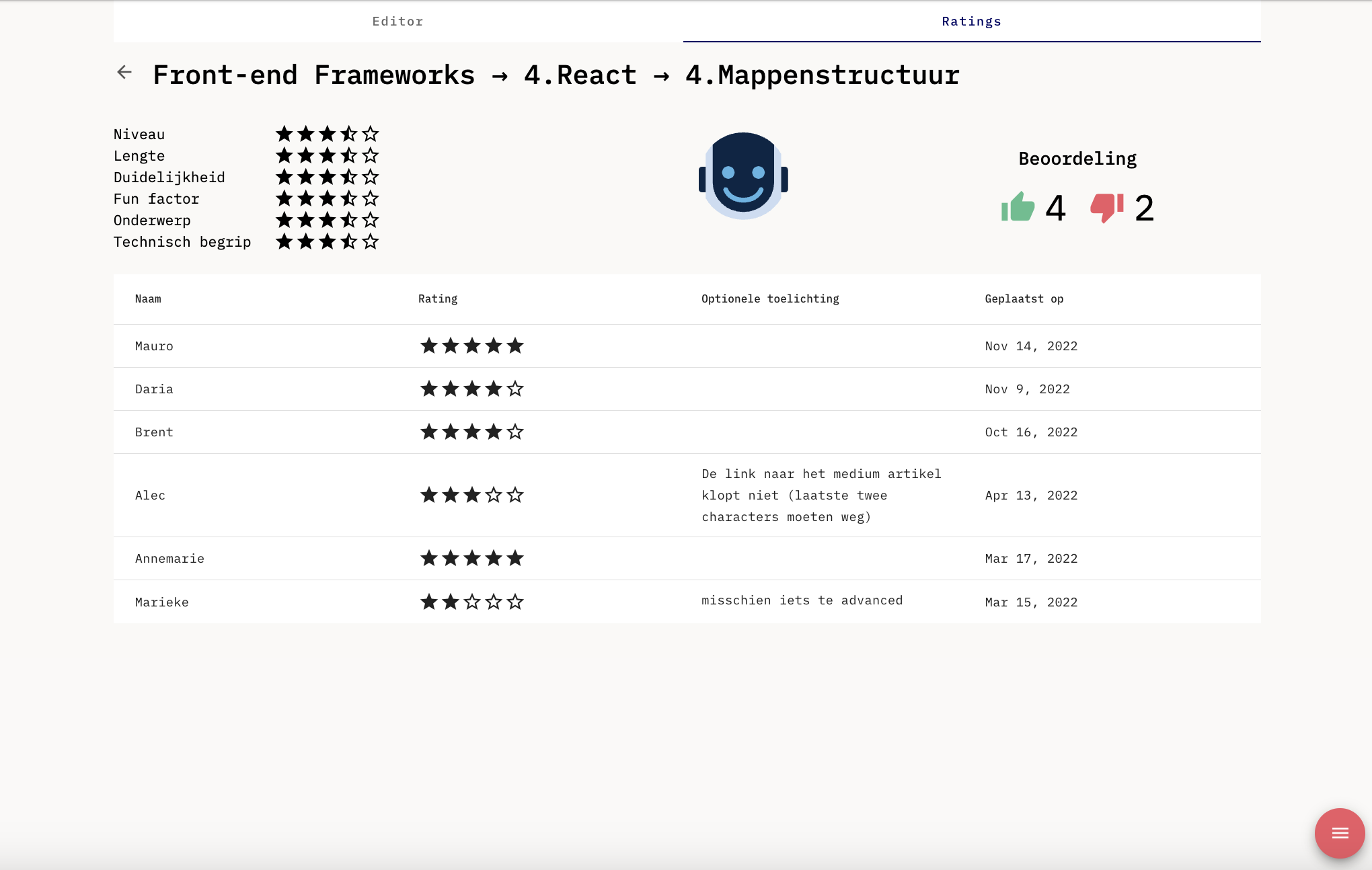Click the Onderwerp label
This screenshot has height=870, width=1372.
point(152,221)
